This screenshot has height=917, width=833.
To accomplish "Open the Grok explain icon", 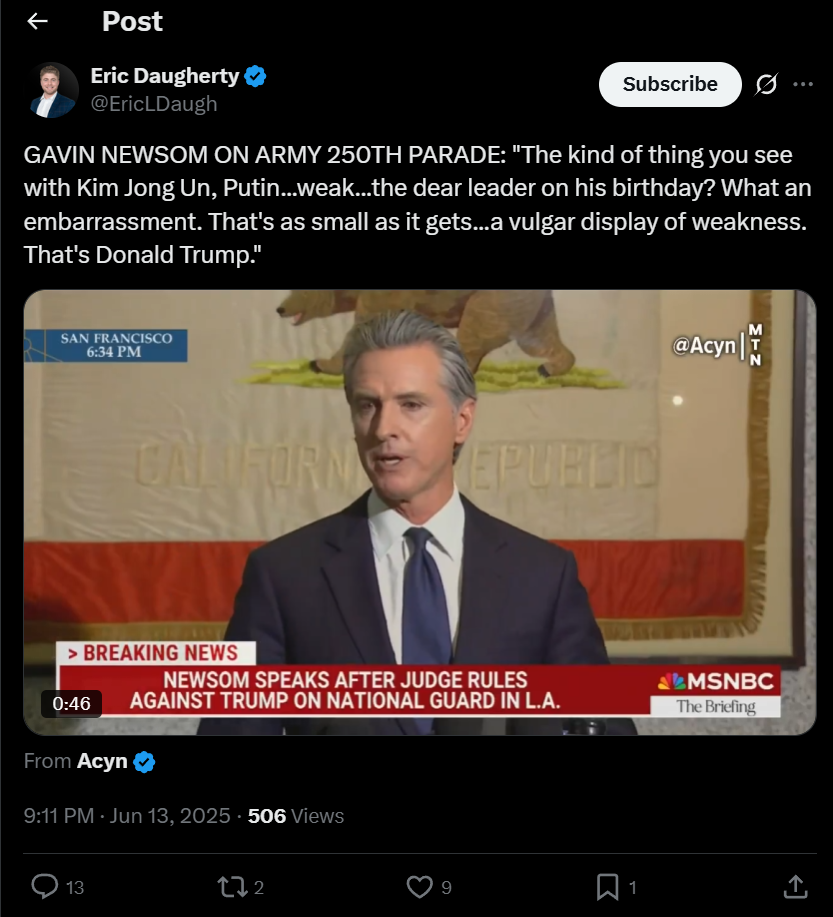I will (766, 84).
